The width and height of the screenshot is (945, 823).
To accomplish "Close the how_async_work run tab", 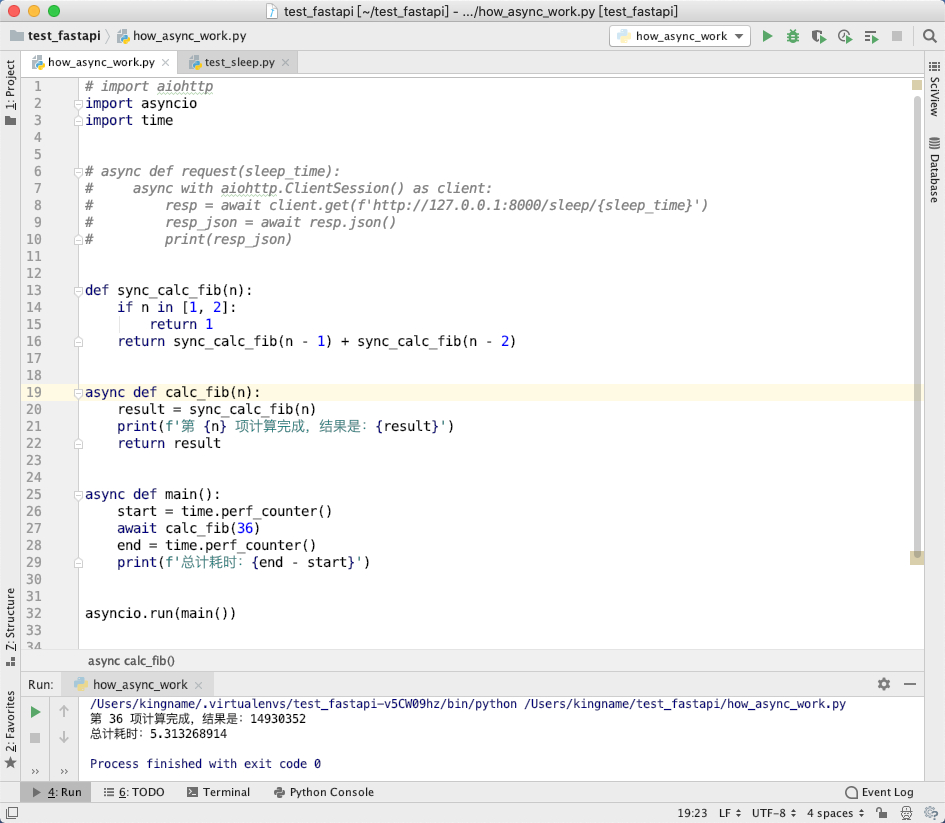I will pos(198,685).
